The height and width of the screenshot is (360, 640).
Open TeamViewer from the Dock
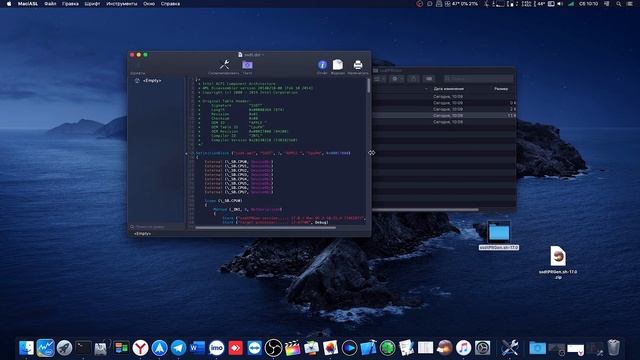(254, 348)
